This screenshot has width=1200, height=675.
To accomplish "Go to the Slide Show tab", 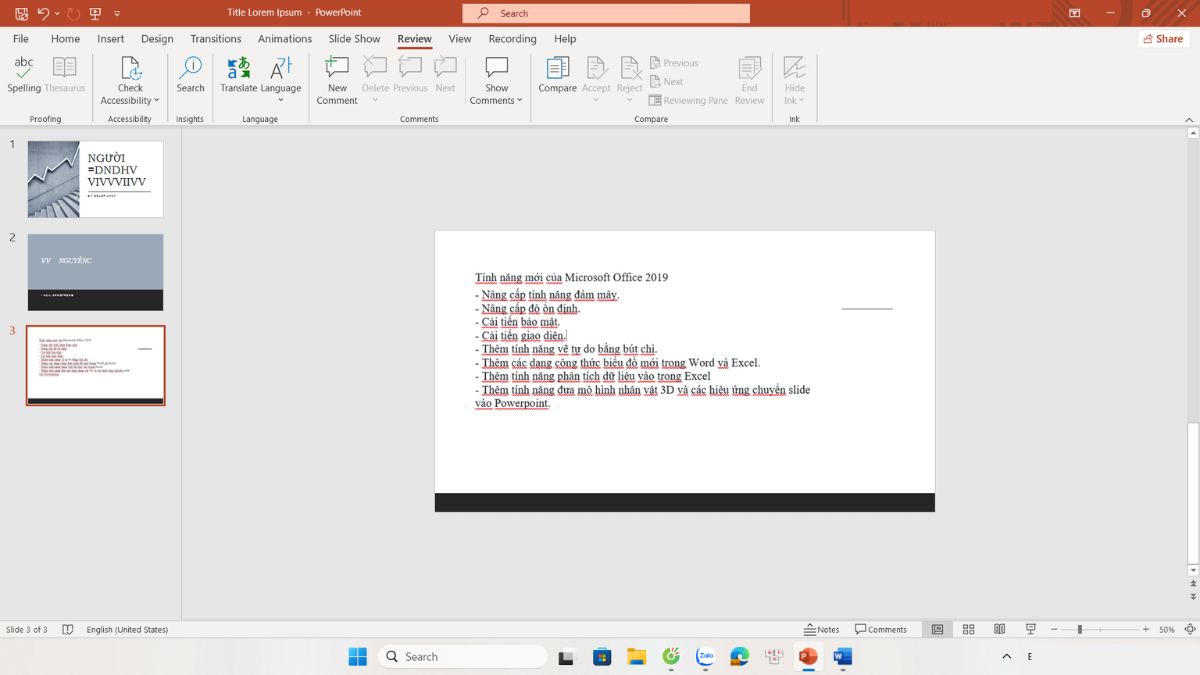I will tap(354, 39).
